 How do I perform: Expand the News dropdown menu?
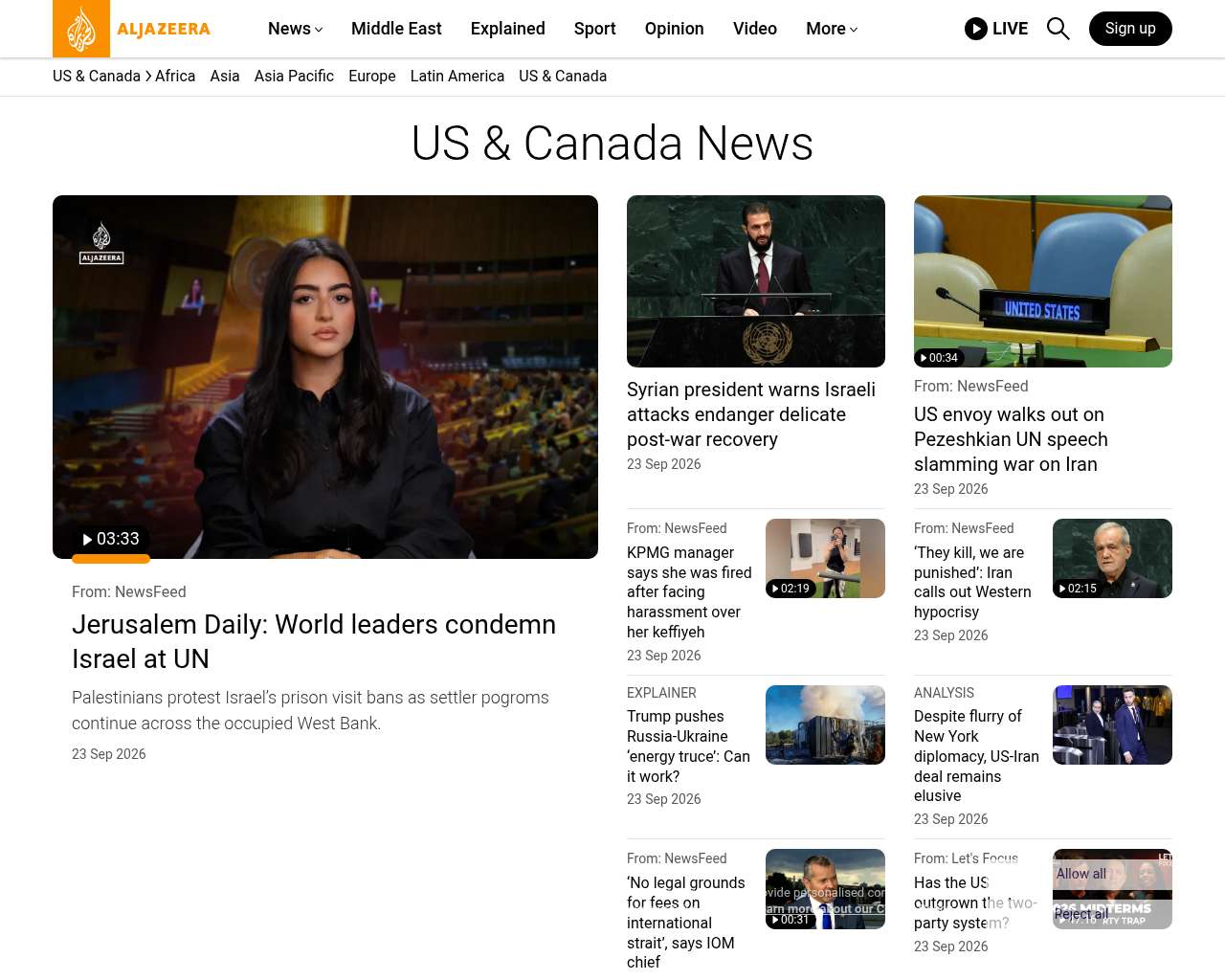click(295, 29)
